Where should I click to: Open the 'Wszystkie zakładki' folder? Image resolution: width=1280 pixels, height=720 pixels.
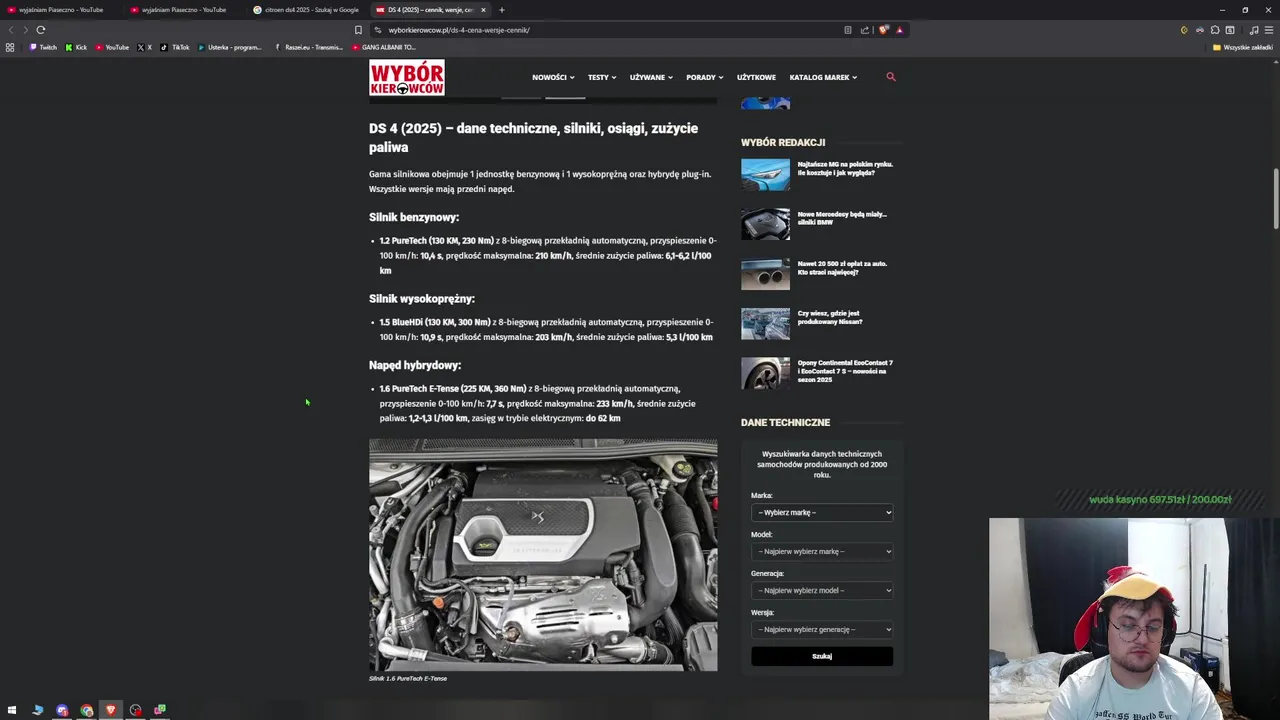[x=1242, y=47]
